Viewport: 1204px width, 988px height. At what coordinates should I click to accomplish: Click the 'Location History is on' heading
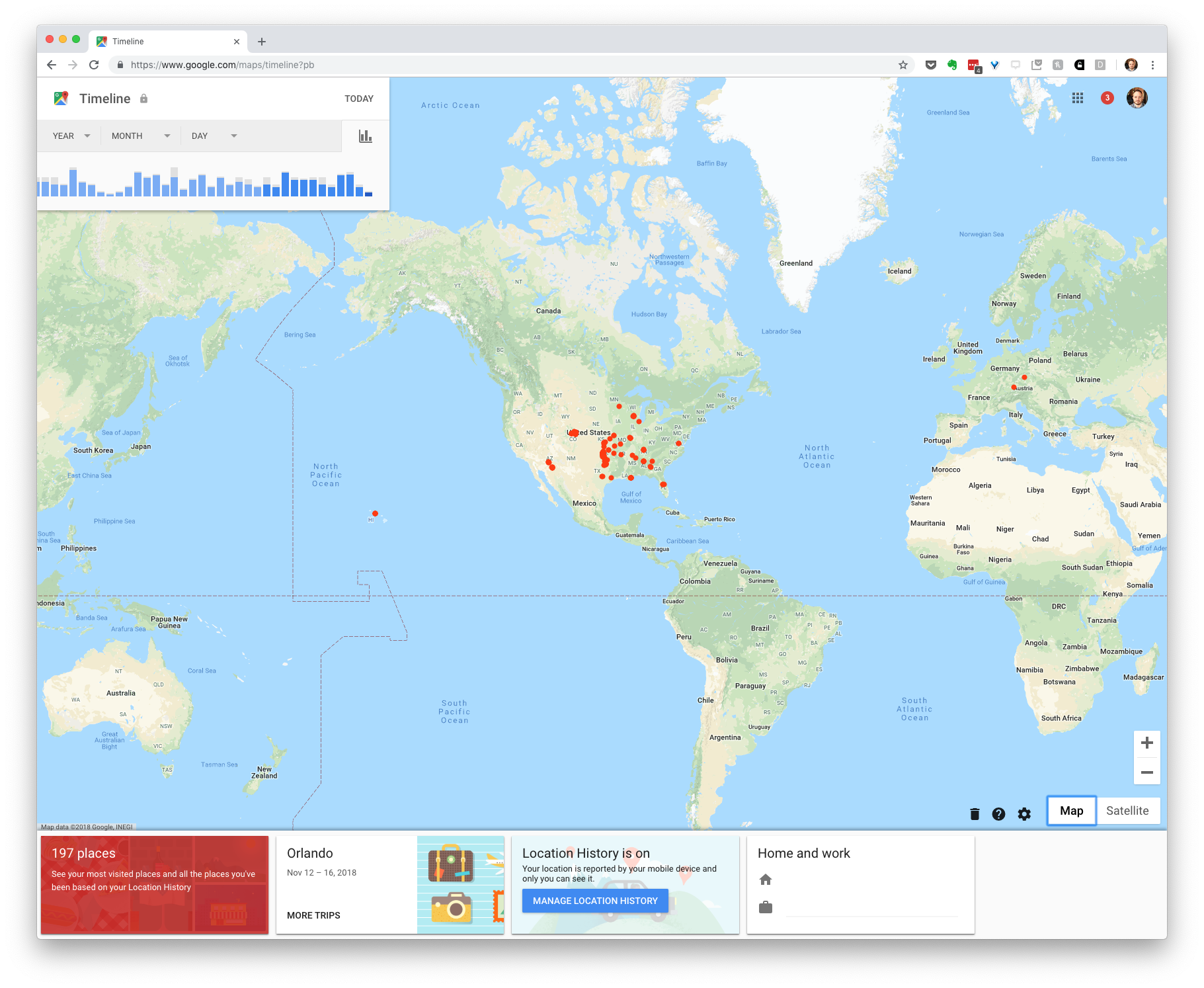coord(586,853)
